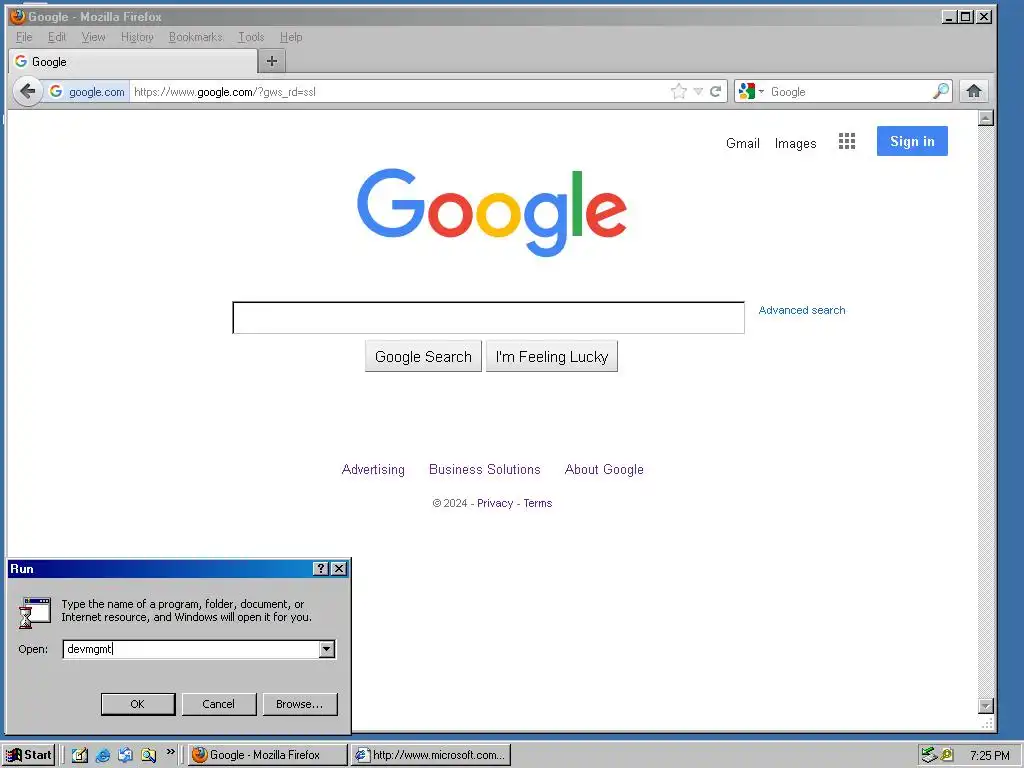Go back with the Firefox back arrow
Viewport: 1024px width, 768px height.
point(27,91)
